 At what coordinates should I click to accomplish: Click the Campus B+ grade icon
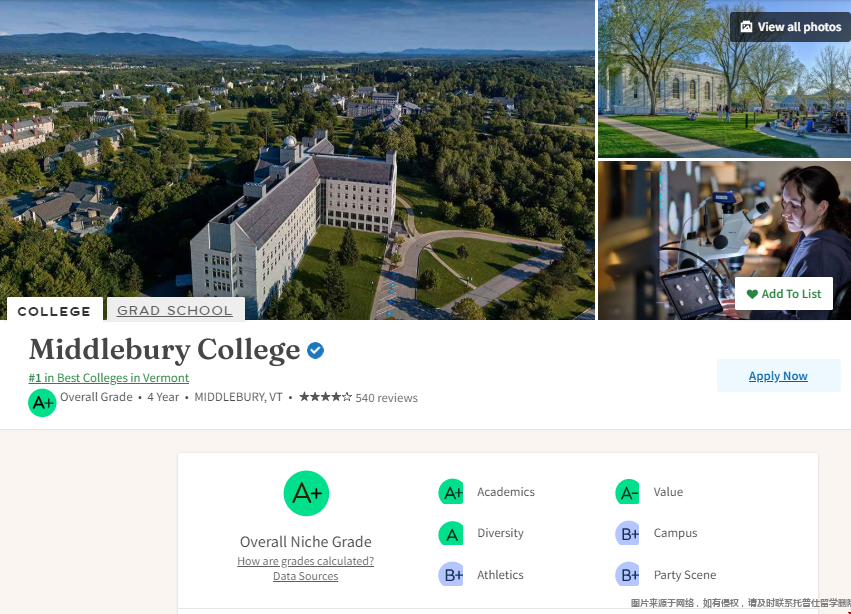click(x=627, y=534)
